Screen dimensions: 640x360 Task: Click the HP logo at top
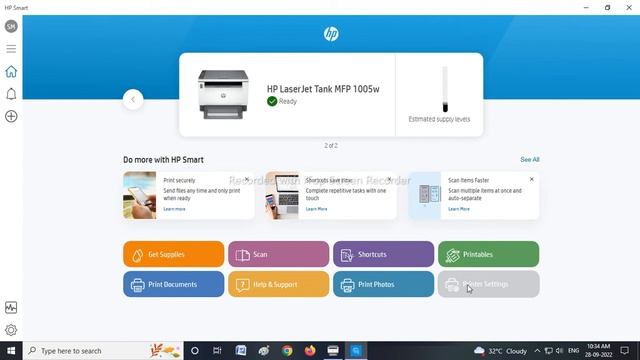pos(331,34)
